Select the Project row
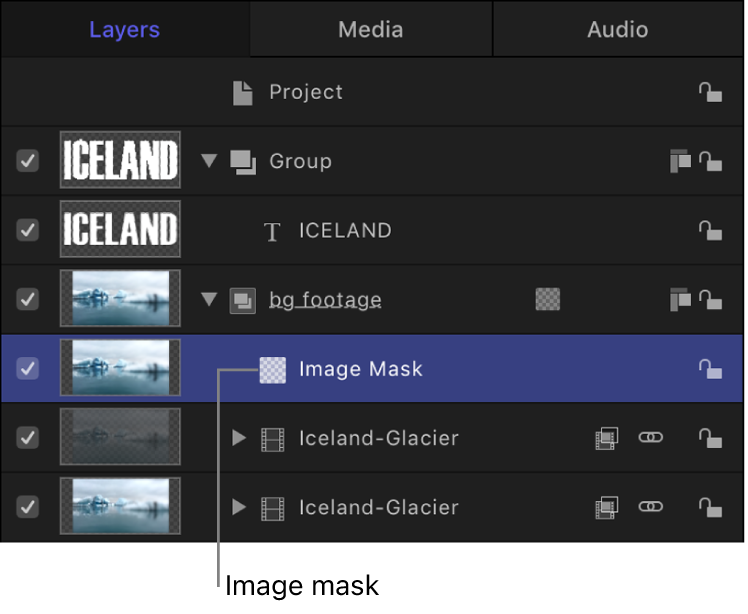 click(305, 92)
